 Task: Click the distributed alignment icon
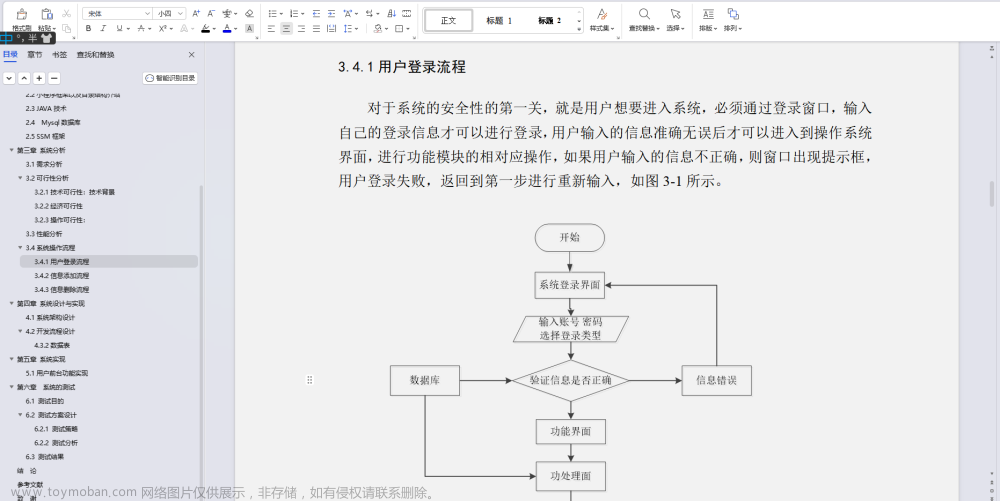click(332, 28)
